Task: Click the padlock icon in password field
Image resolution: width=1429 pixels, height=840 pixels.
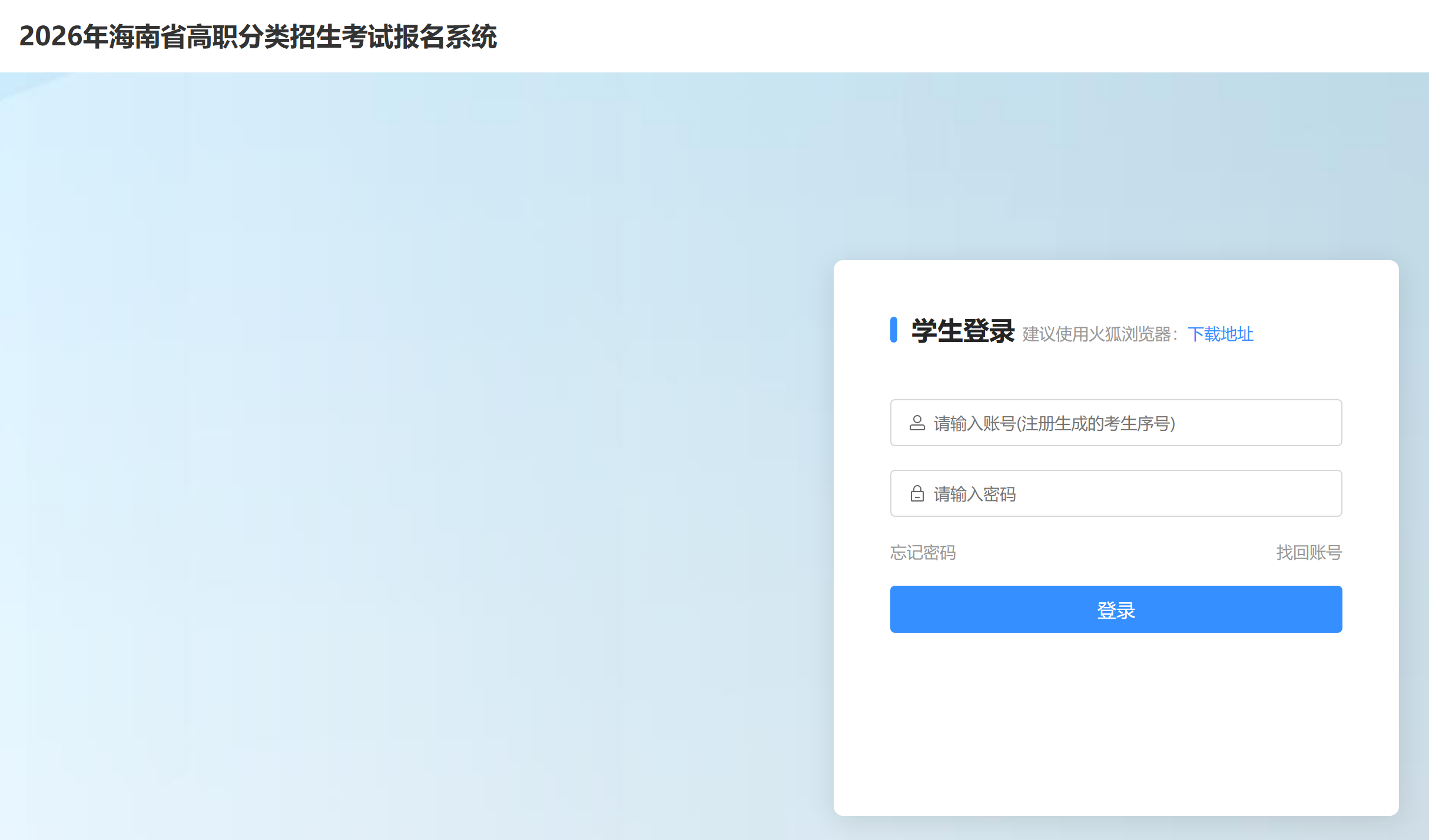Action: 917,493
